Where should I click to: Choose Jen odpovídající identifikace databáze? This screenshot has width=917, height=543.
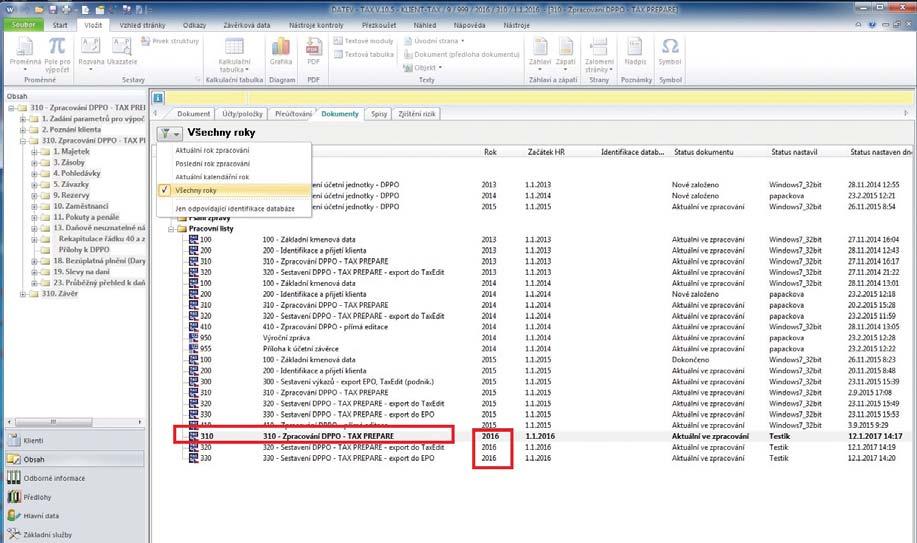(235, 209)
